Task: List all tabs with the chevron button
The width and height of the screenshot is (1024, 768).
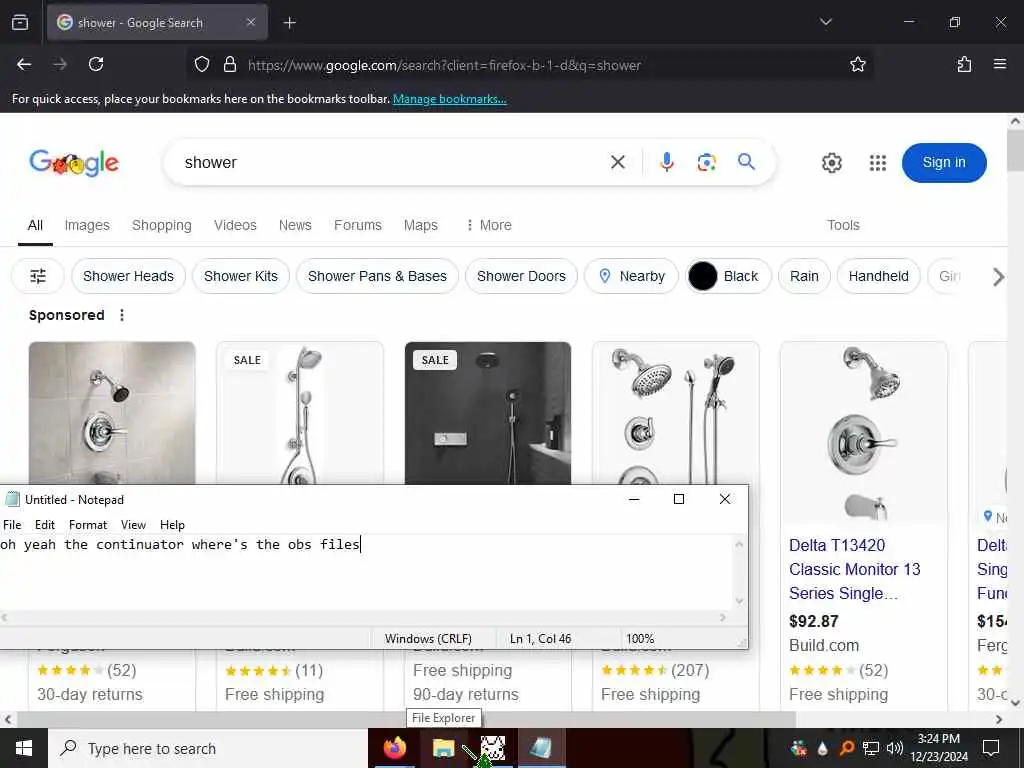Action: pos(825,22)
